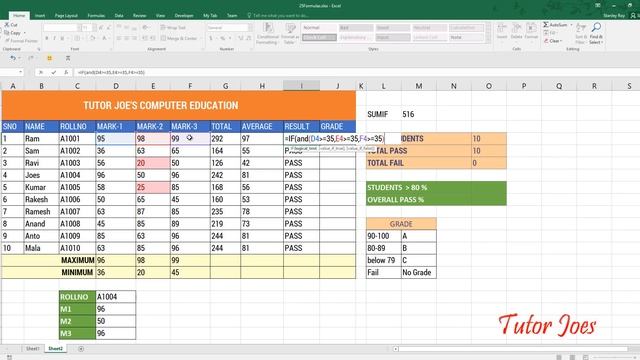Click the Cut scissors icon
Image resolution: width=640 pixels, height=360 pixels.
7,25
